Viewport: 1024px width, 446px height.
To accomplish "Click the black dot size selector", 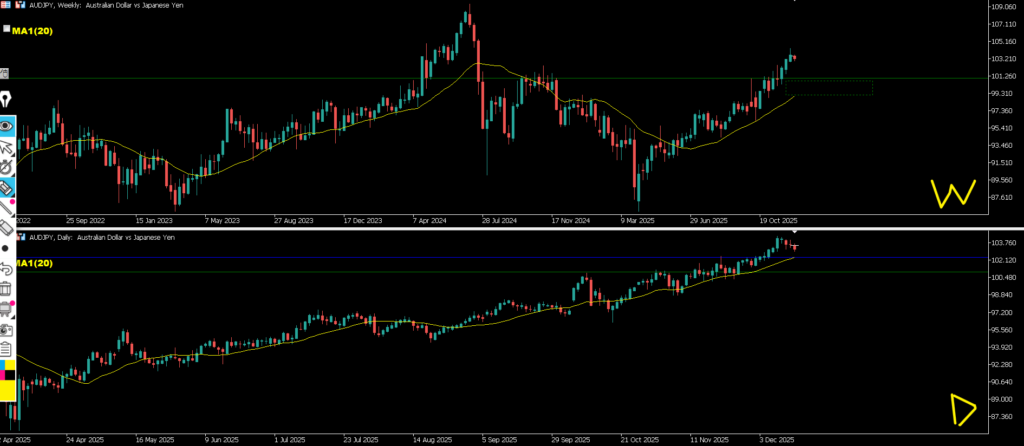I will click(x=6, y=248).
